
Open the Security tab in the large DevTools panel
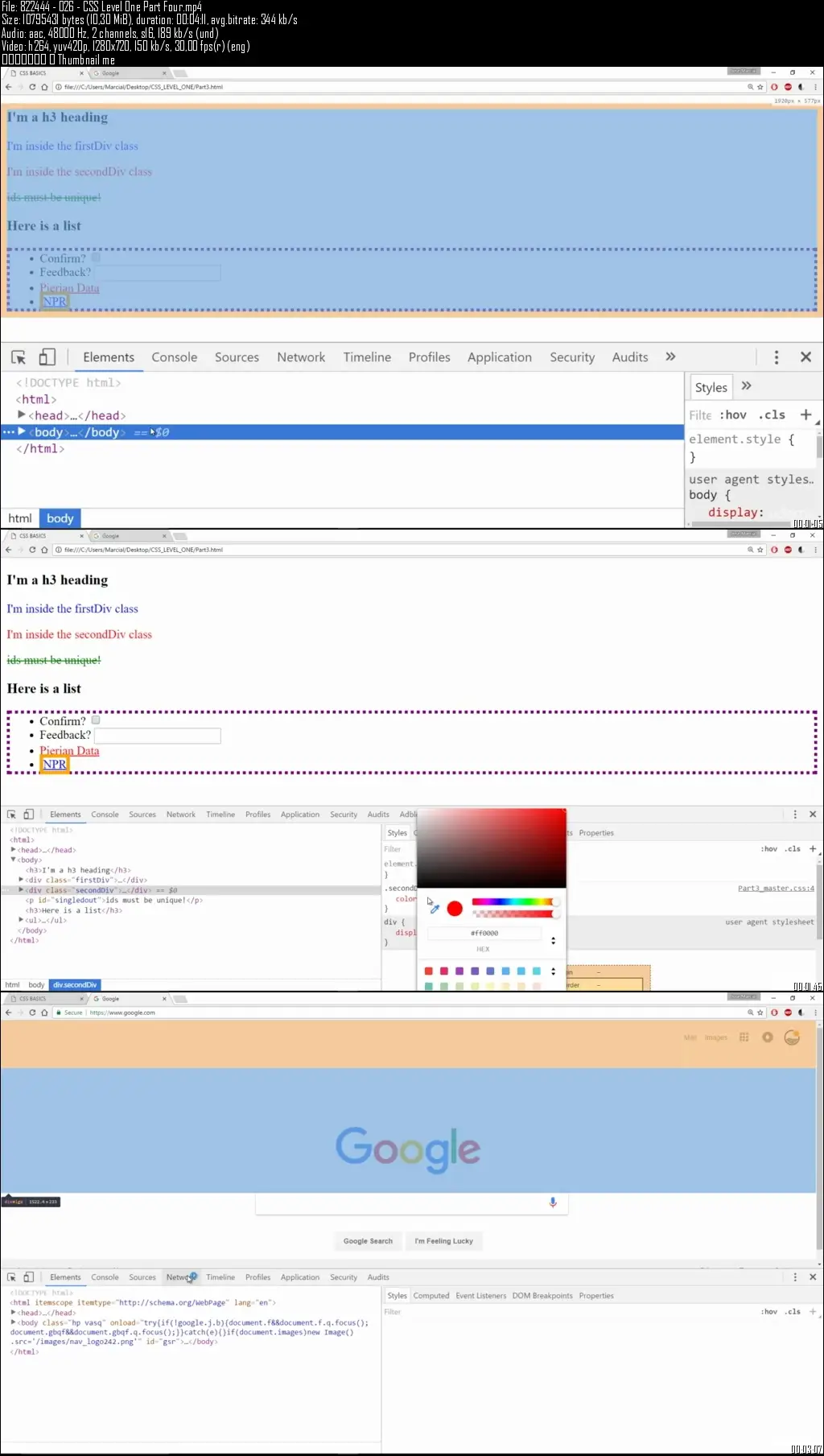572,357
